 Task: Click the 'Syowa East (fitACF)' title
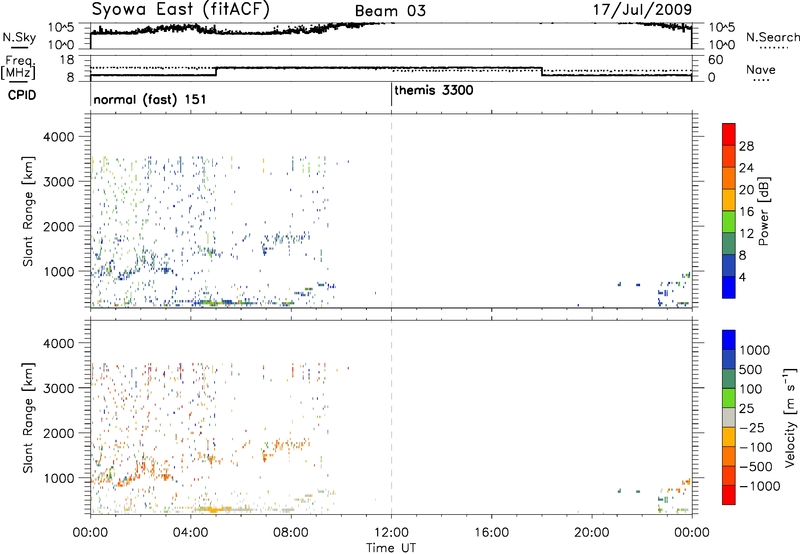[x=180, y=9]
